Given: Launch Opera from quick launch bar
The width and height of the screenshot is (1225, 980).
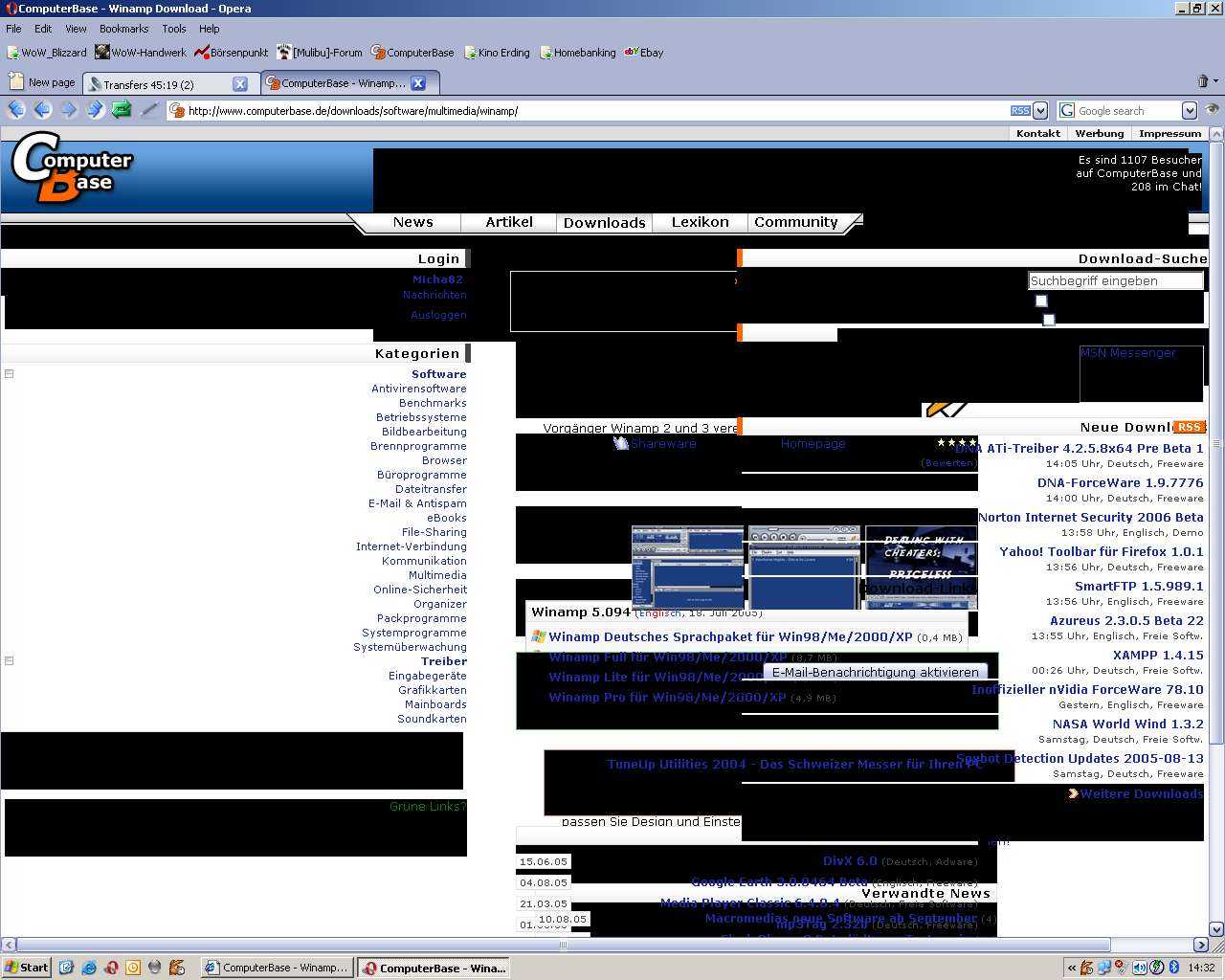Looking at the screenshot, I should click(112, 968).
